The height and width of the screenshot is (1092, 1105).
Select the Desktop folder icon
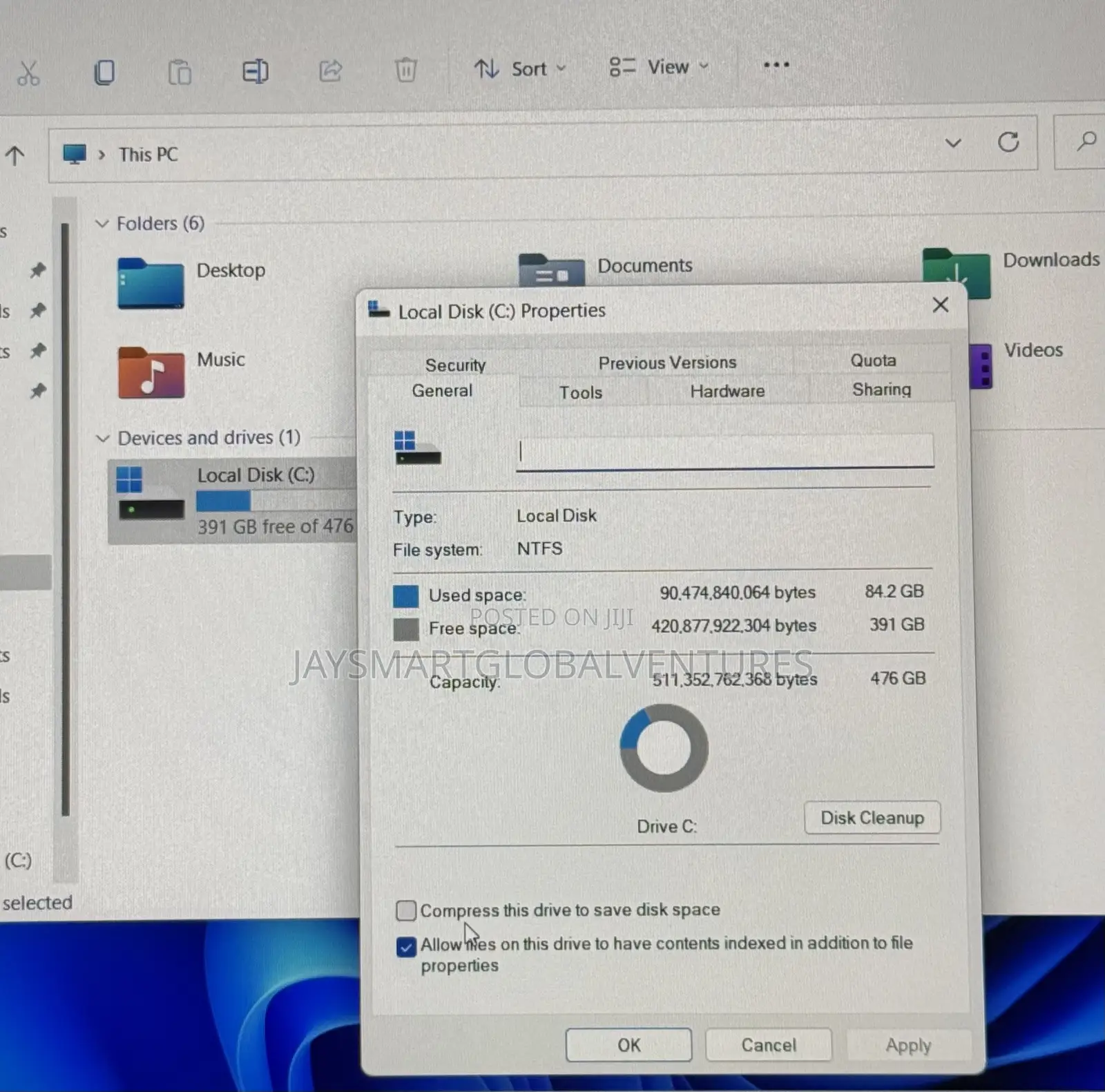pos(151,282)
